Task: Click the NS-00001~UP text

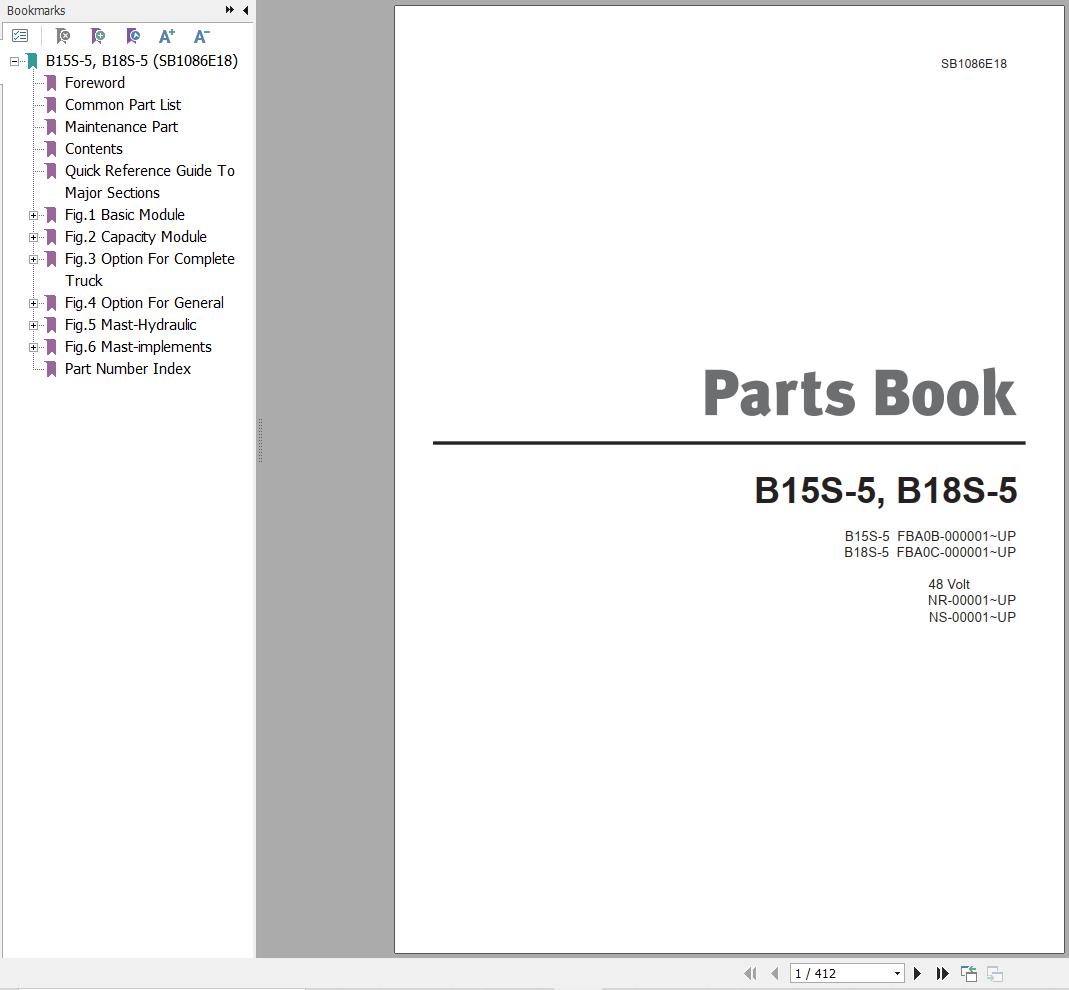Action: (972, 618)
